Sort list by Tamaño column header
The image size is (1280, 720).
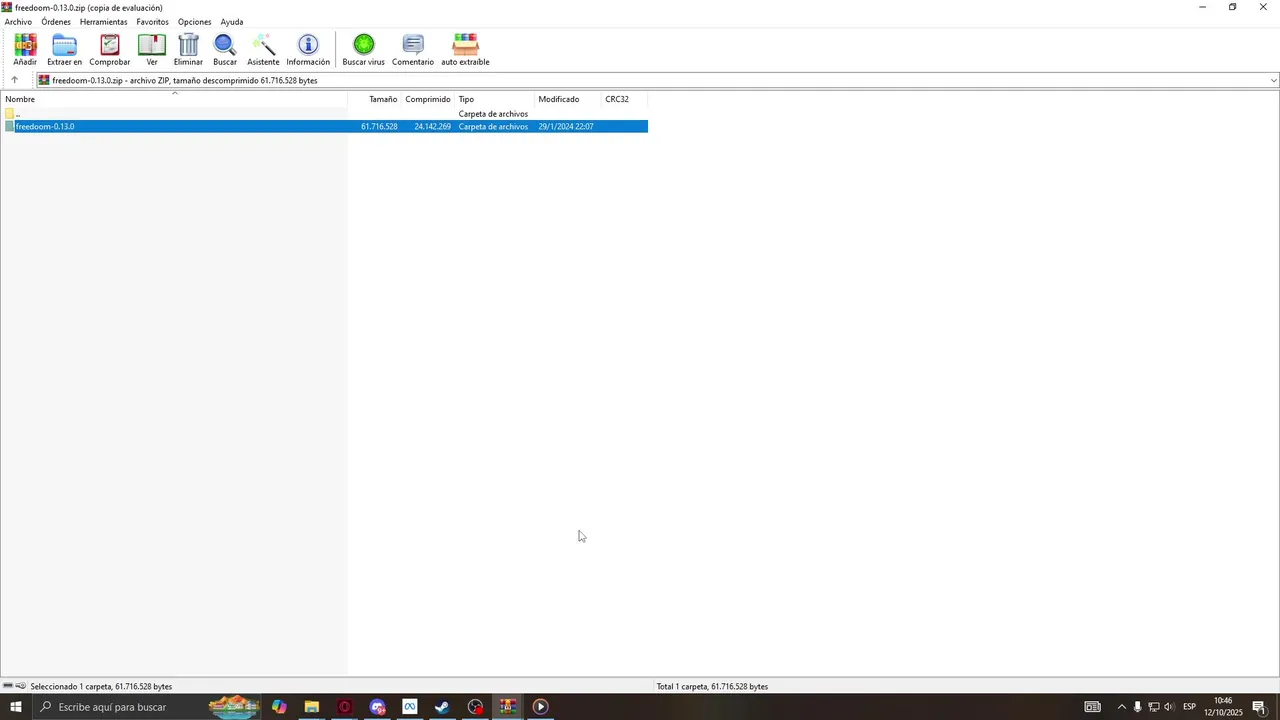[375, 99]
